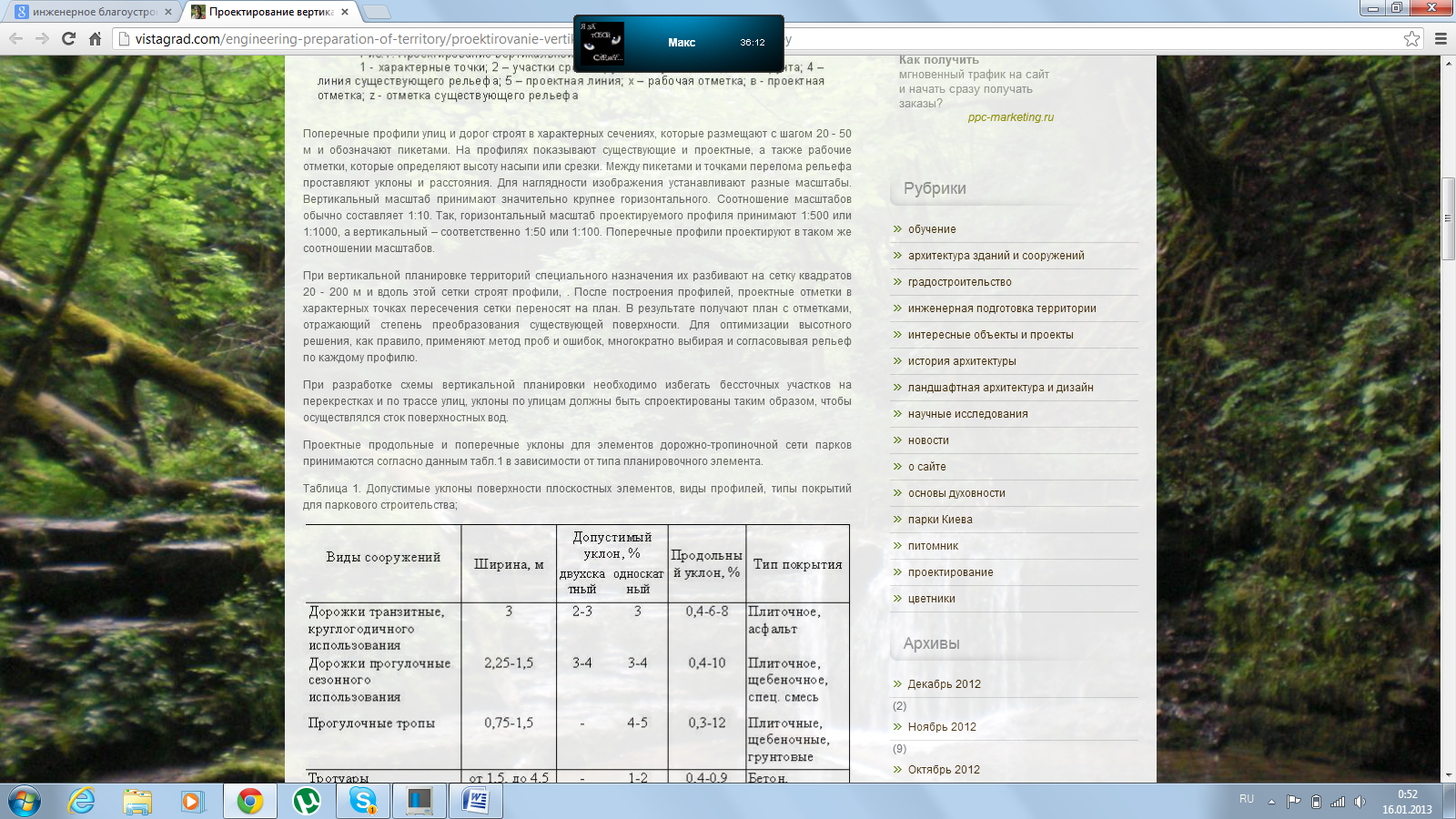The height and width of the screenshot is (819, 1456).
Task: Select the "Проектирование вертик" tab
Action: [271, 12]
